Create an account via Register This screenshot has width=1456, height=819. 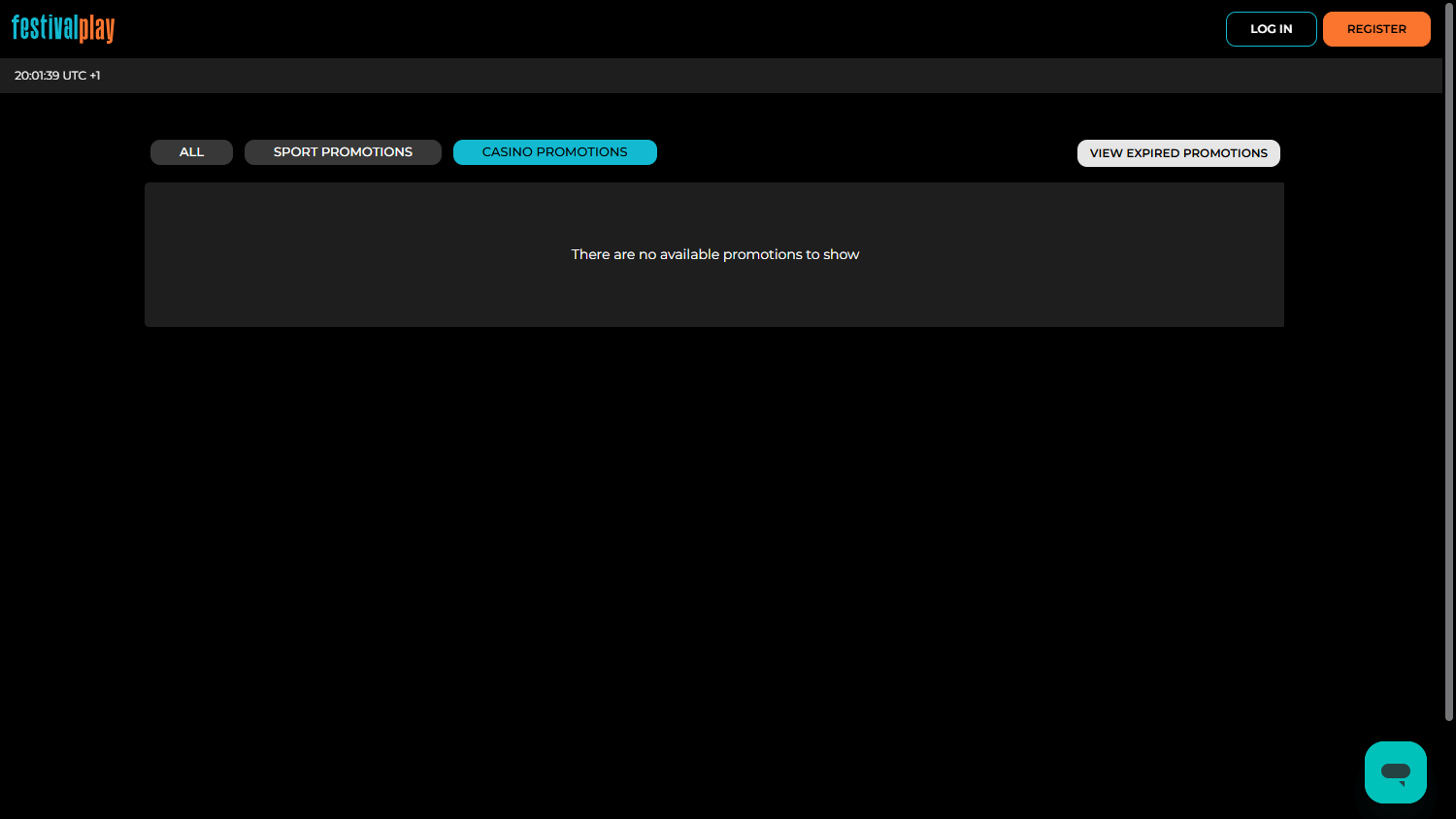[x=1375, y=29]
